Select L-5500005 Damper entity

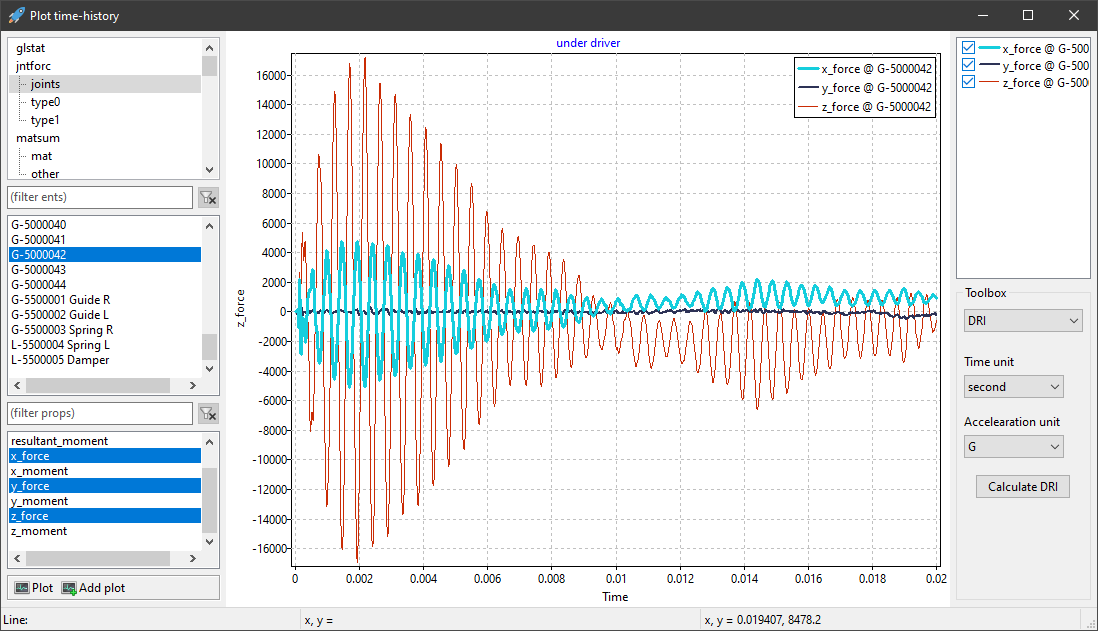coord(105,360)
